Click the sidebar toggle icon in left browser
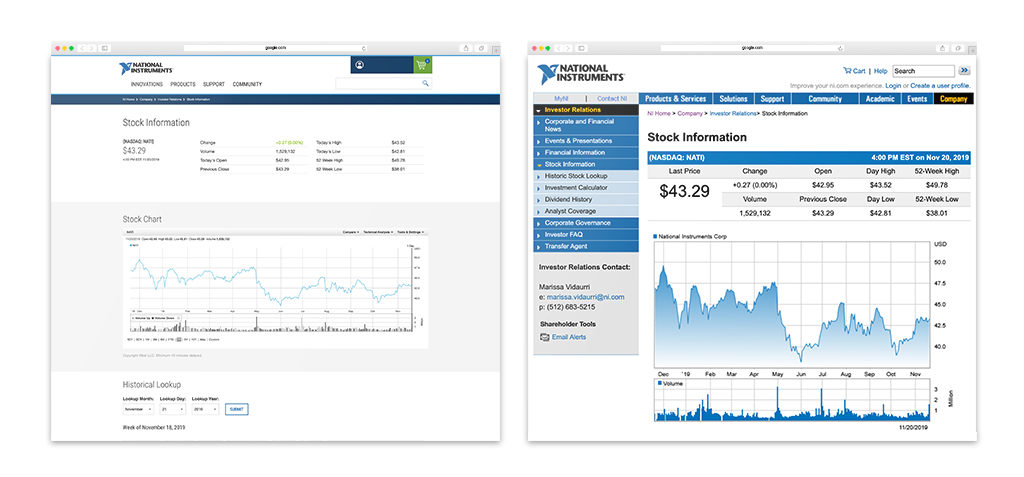Screen dimensions: 1024x477 [x=104, y=48]
